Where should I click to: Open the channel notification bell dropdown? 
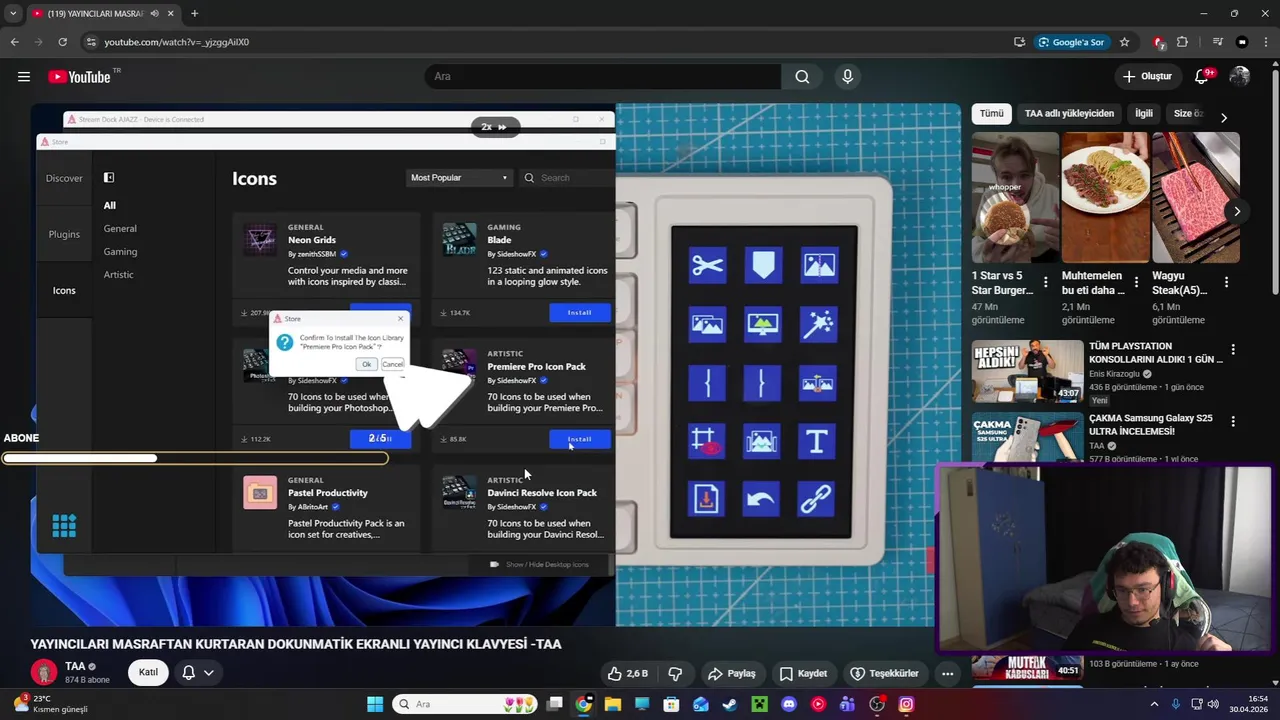click(198, 672)
